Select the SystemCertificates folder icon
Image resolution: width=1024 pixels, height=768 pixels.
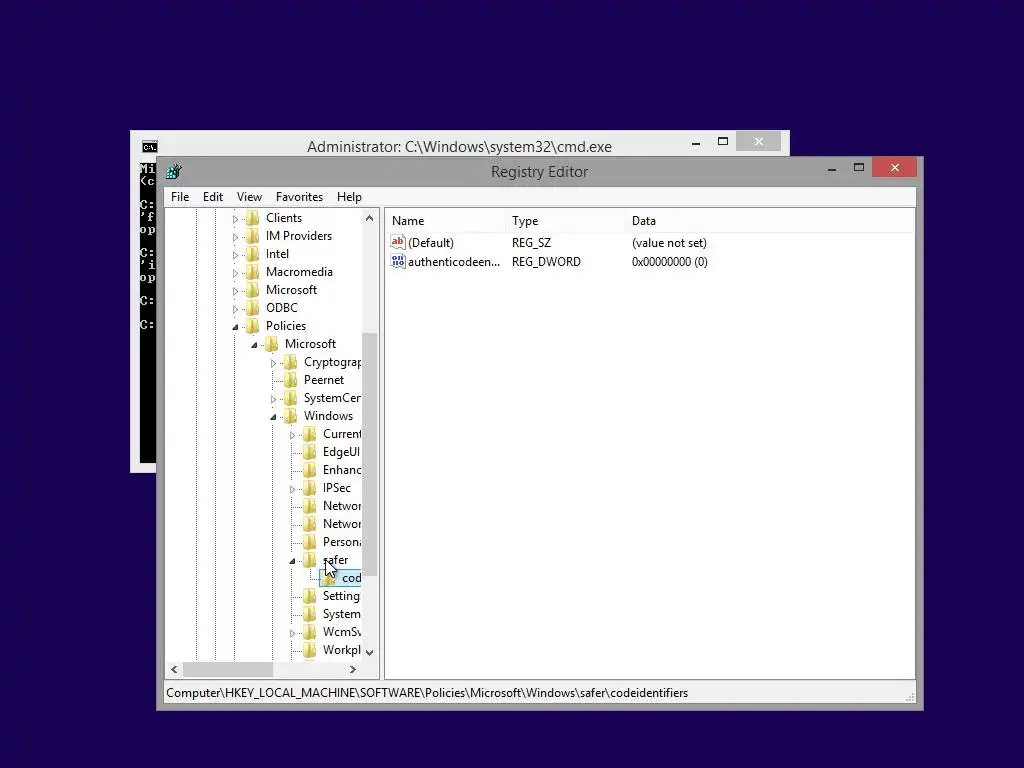coord(291,398)
